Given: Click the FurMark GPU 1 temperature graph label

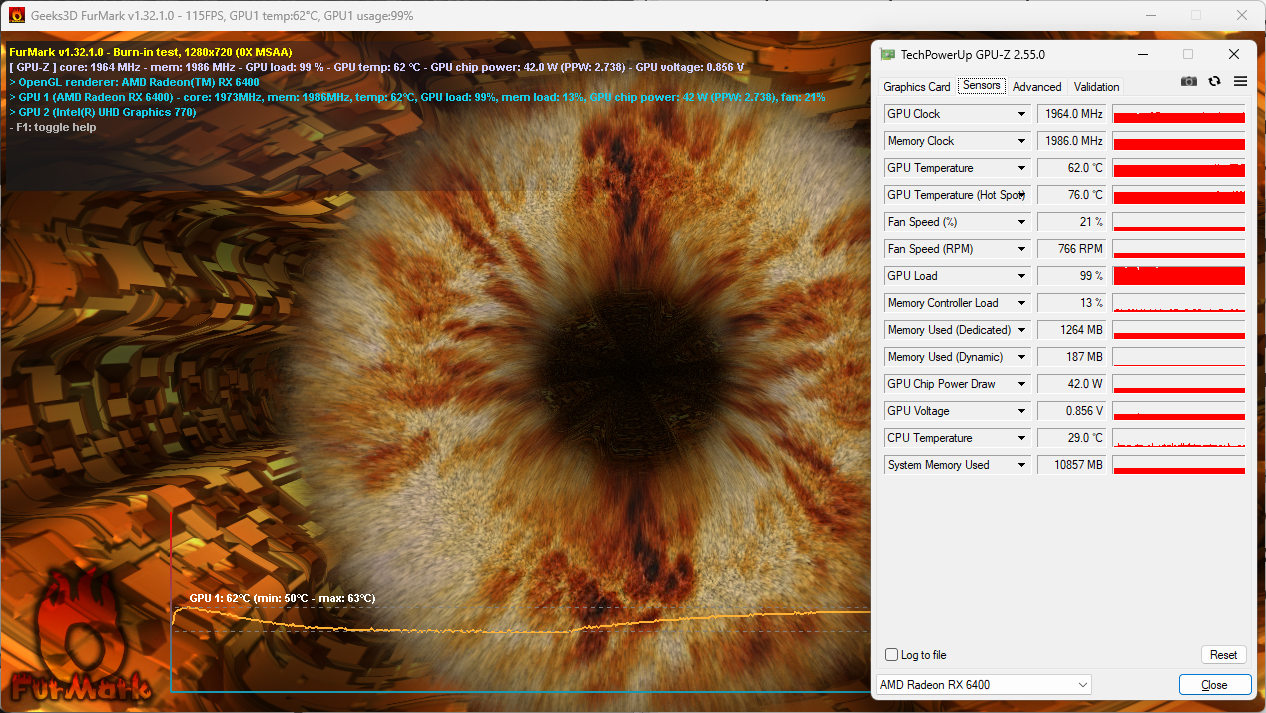Looking at the screenshot, I should 282,598.
